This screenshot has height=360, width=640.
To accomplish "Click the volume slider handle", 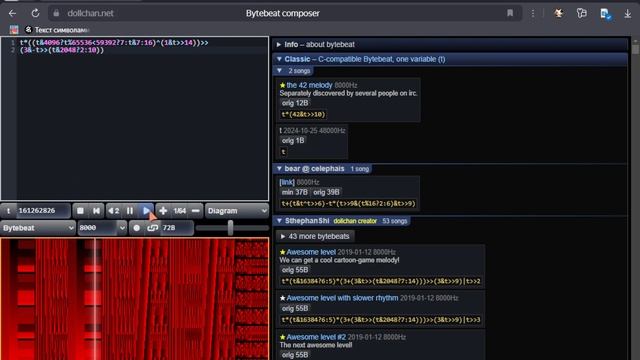I will click(231, 228).
